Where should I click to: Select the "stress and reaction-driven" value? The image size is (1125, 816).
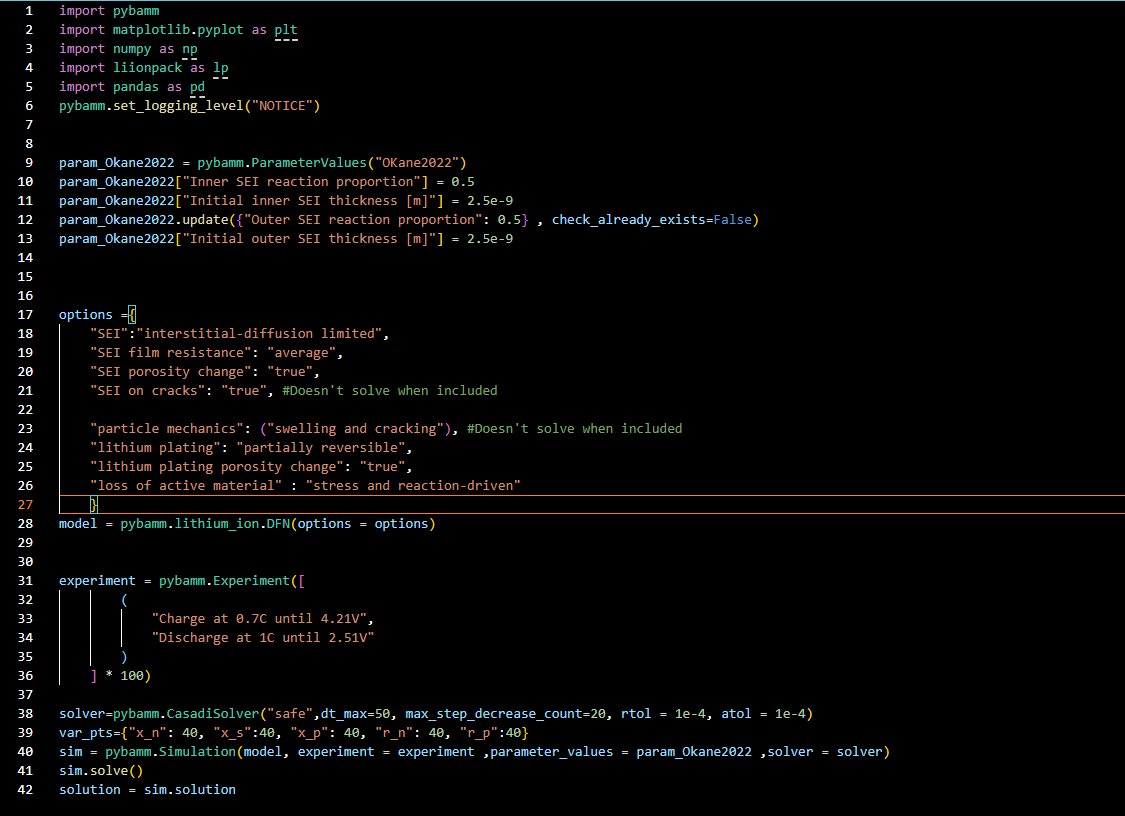tap(413, 486)
